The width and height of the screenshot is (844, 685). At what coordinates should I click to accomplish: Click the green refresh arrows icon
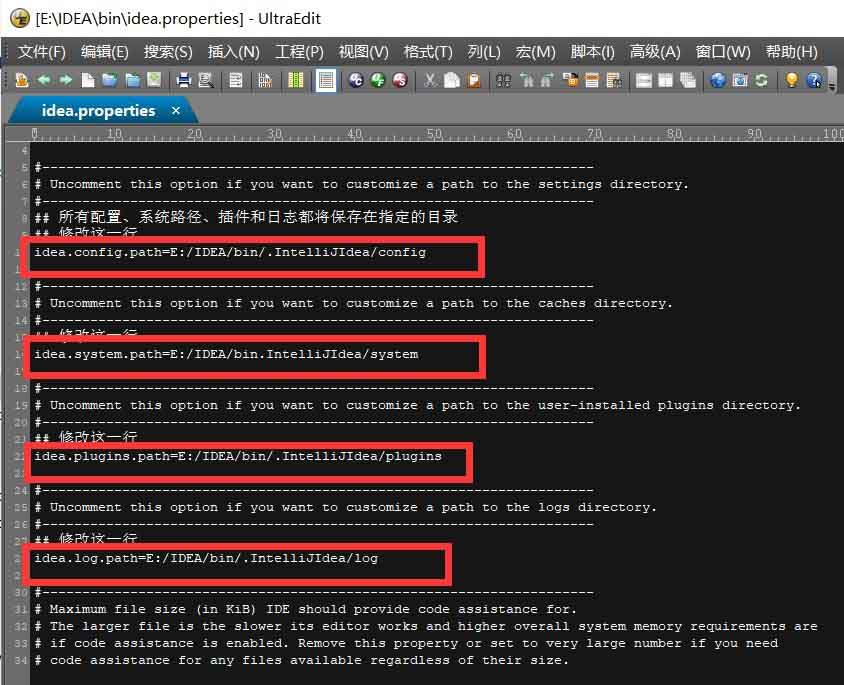761,81
